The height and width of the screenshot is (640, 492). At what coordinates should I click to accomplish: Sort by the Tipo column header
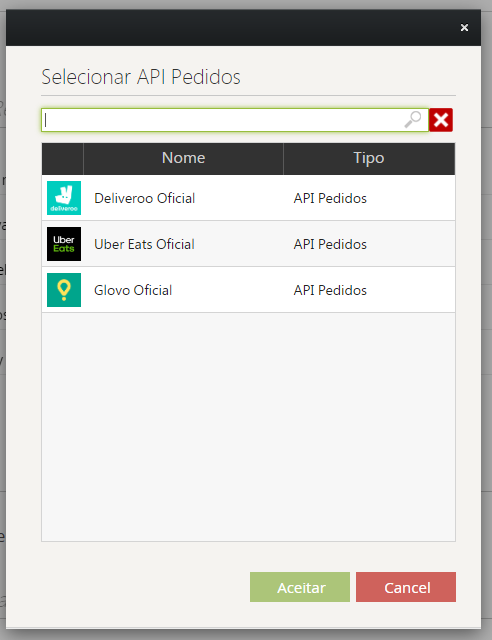coord(369,158)
